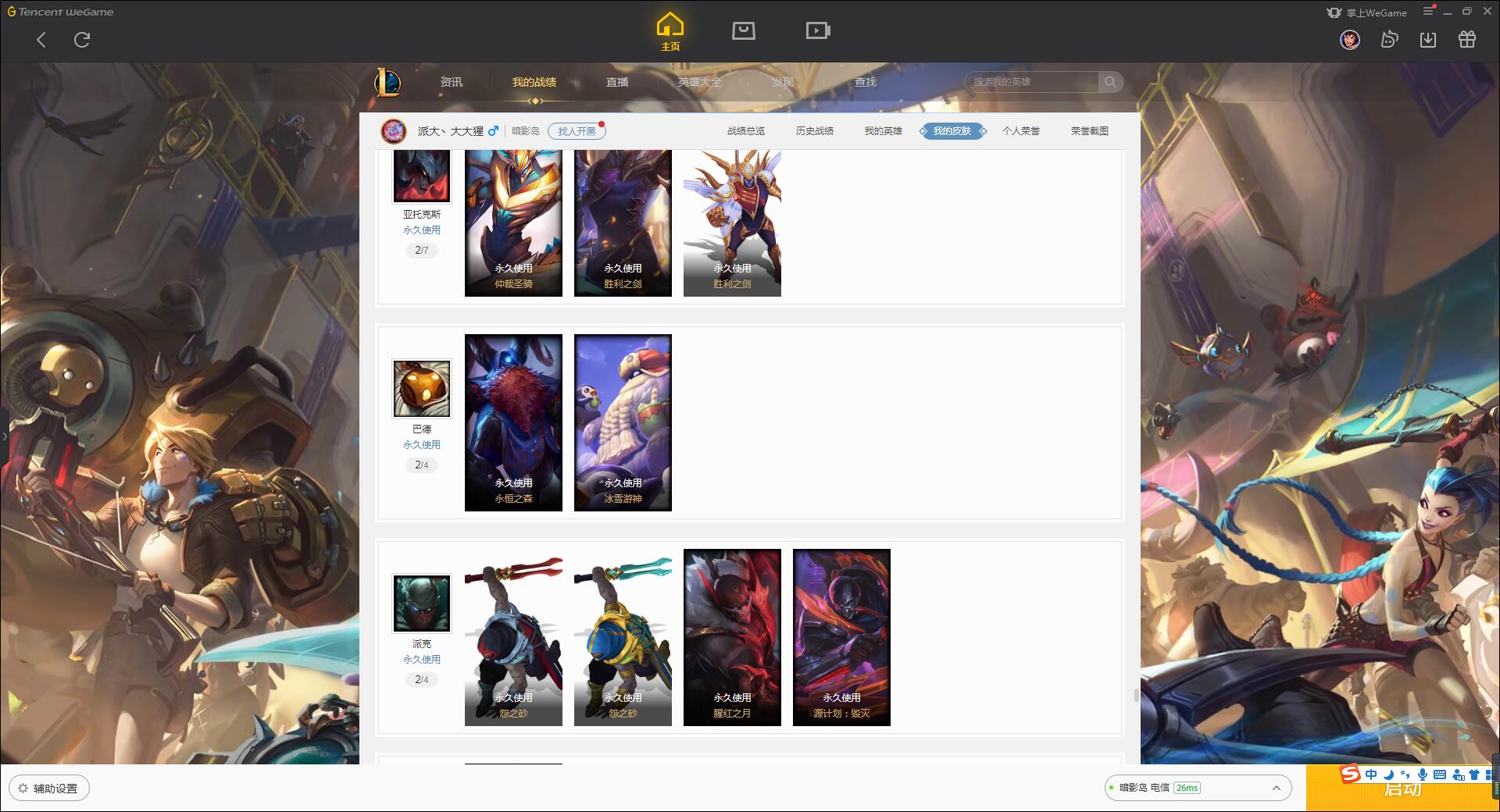Open the video live-stream icon in header
This screenshot has height=812, width=1500.
click(x=818, y=30)
